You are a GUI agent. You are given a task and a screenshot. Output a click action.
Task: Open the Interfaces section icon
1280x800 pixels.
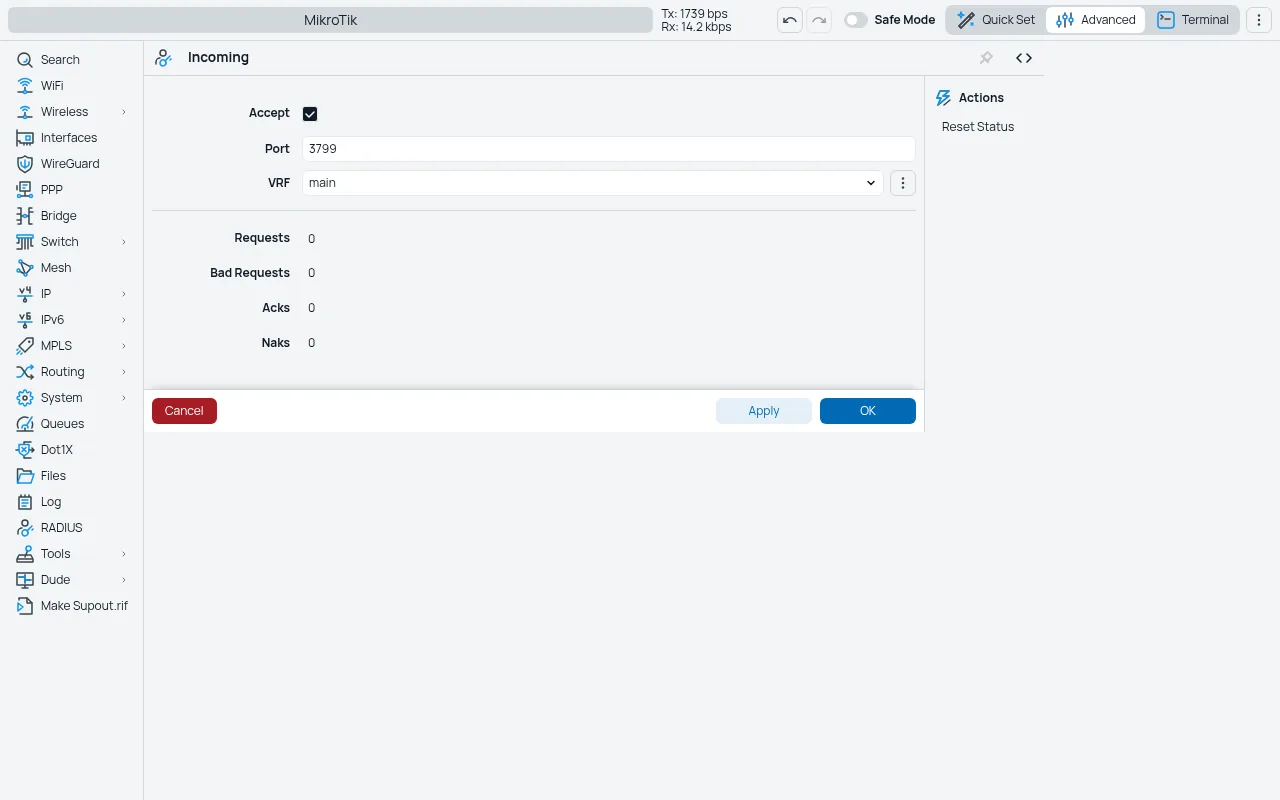[x=25, y=138]
